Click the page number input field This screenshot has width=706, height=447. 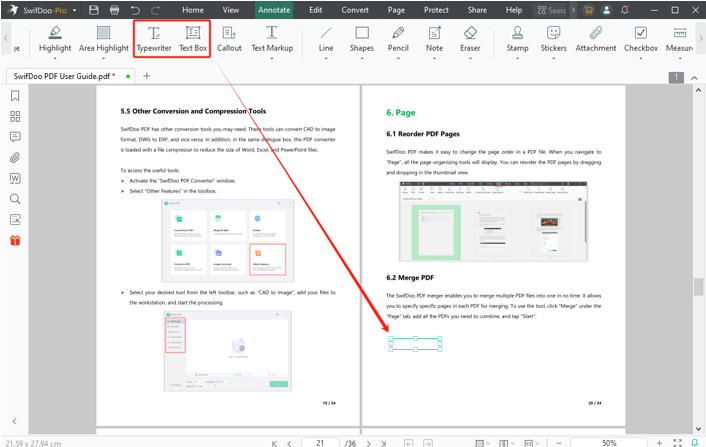[320, 442]
